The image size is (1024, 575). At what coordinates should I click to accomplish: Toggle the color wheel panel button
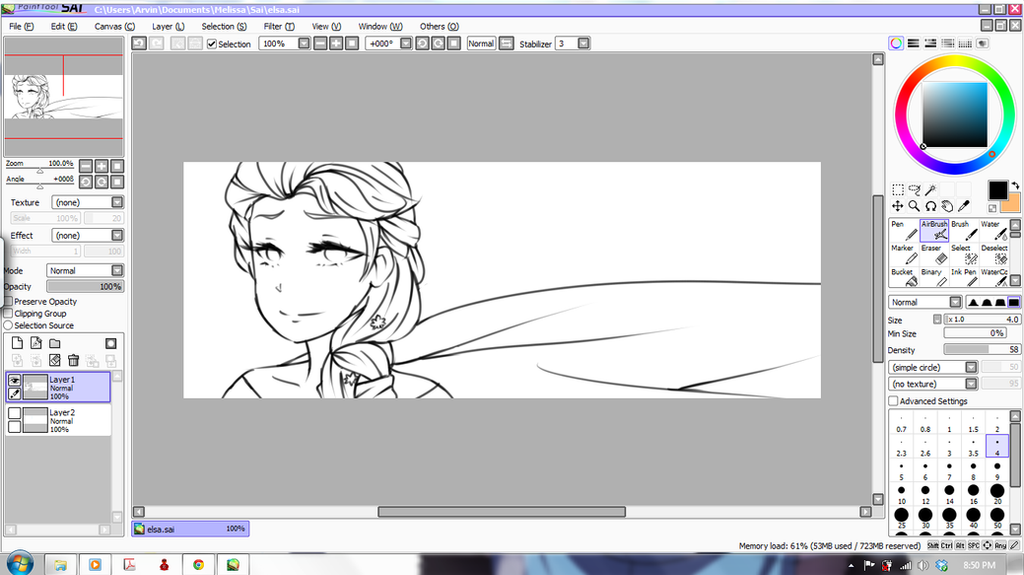(896, 43)
